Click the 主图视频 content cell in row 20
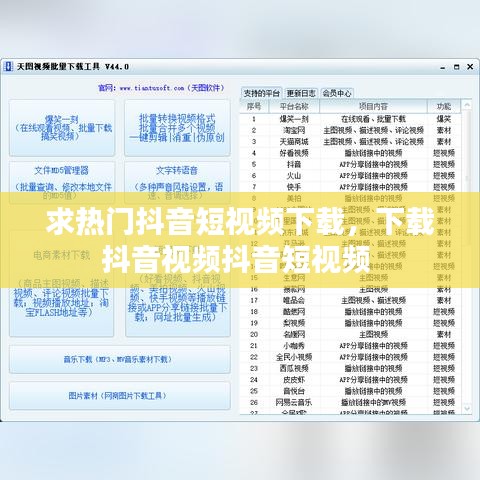Image resolution: width=480 pixels, height=480 pixels. coord(373,334)
